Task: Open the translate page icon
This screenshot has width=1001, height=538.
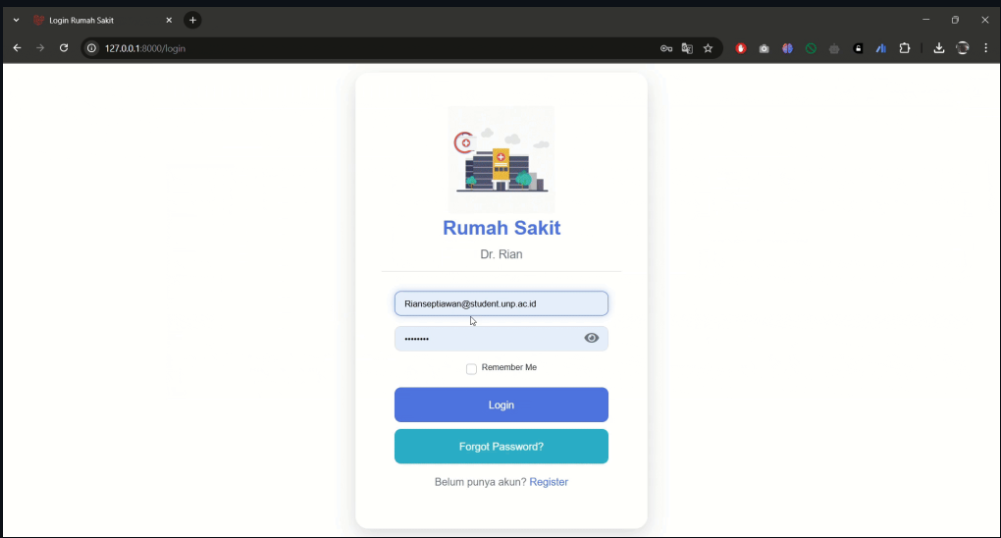Action: point(687,49)
